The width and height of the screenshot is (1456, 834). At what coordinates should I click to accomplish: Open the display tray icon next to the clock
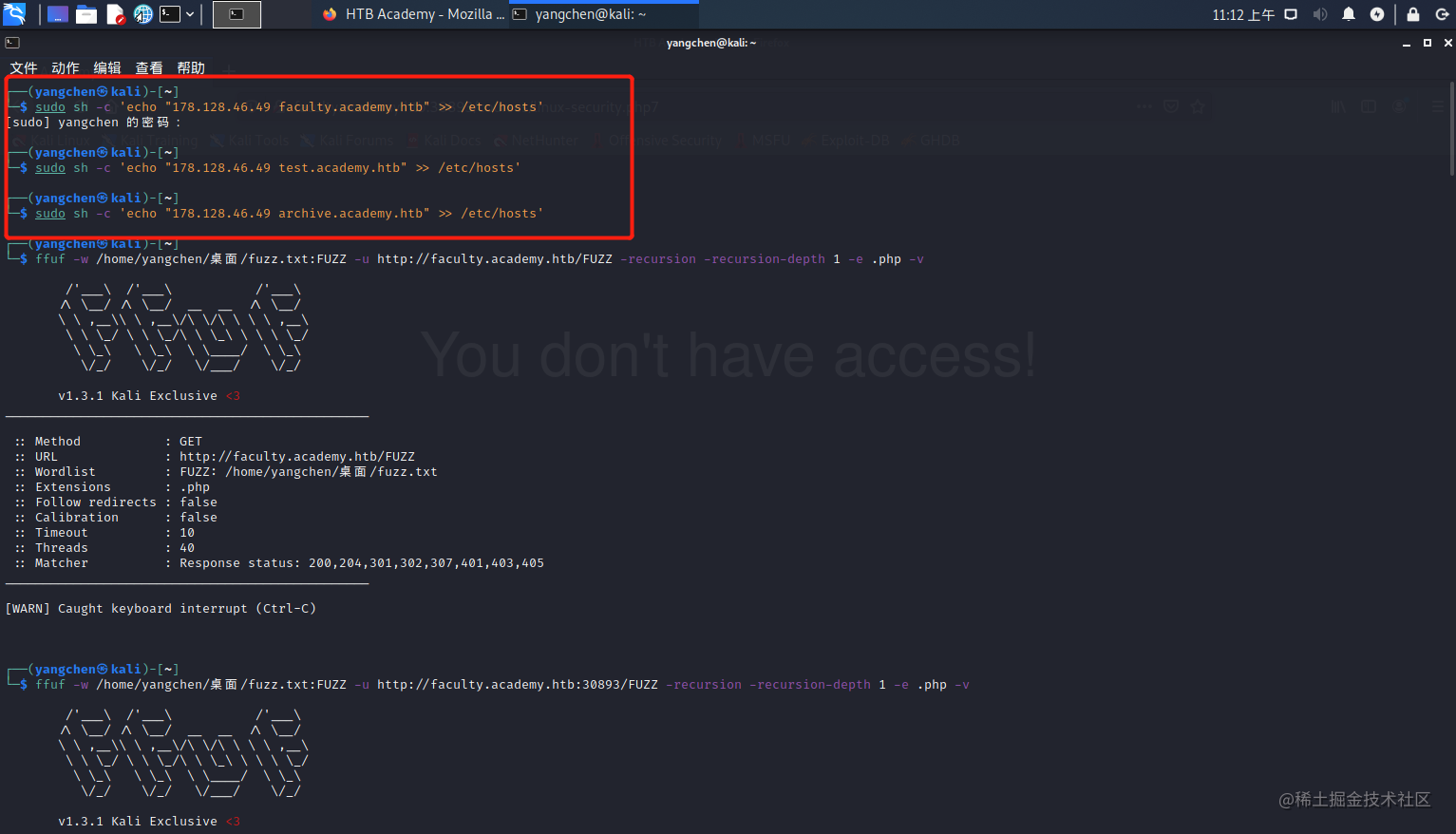coord(1291,13)
